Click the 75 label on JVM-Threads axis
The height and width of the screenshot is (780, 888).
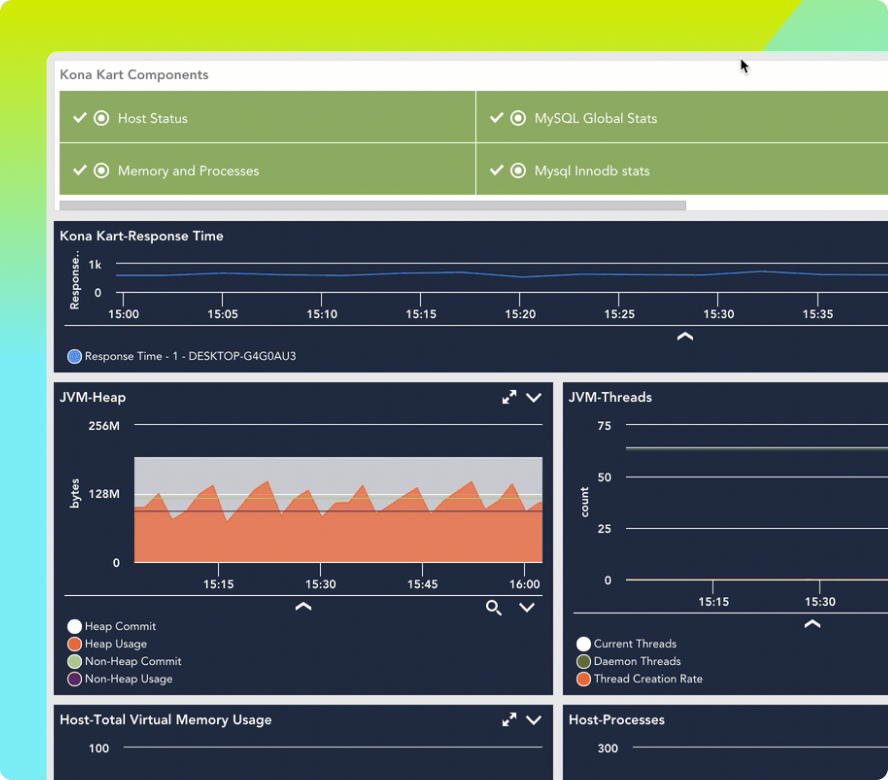(604, 426)
